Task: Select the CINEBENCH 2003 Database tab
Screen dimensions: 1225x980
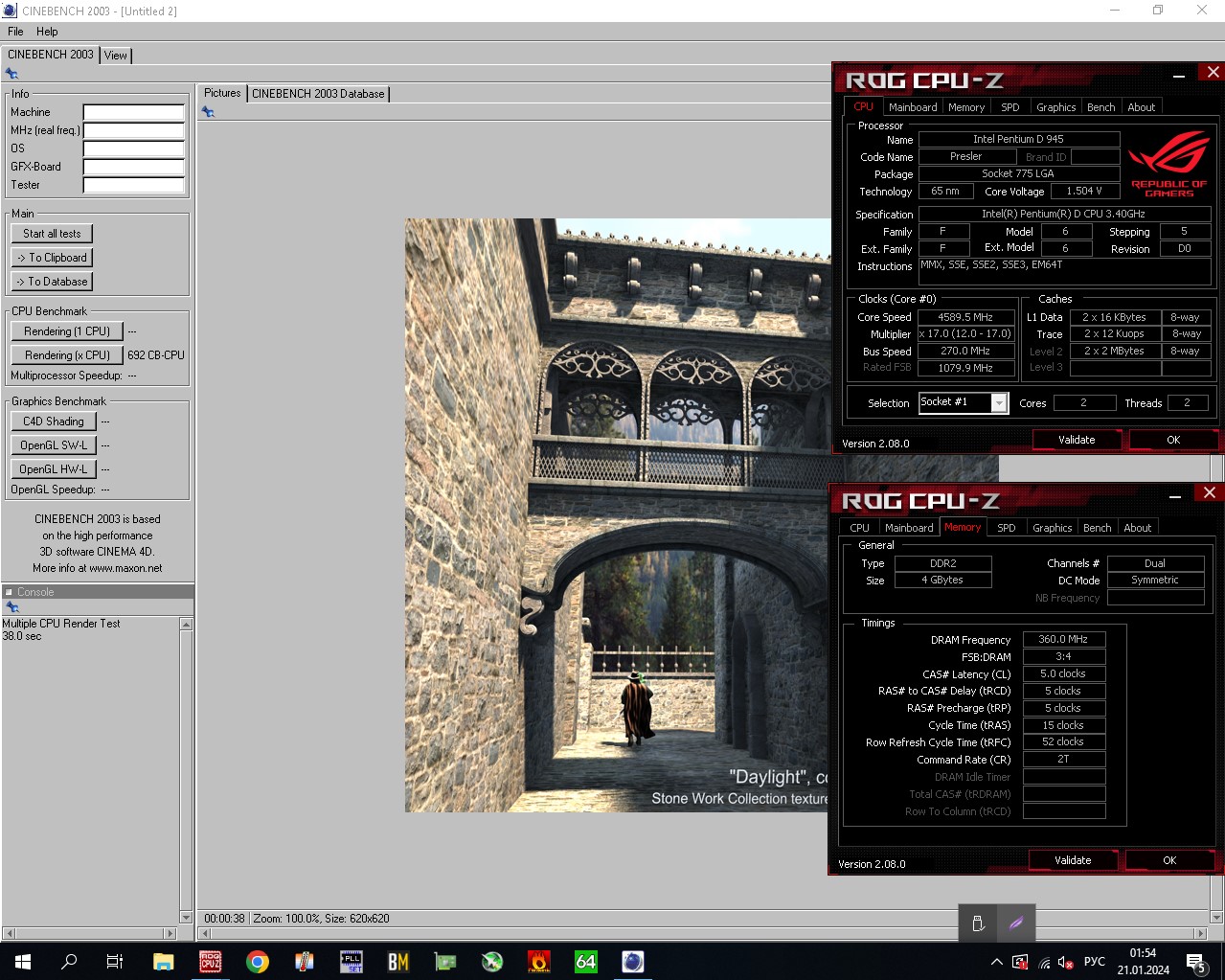Action: click(x=318, y=94)
